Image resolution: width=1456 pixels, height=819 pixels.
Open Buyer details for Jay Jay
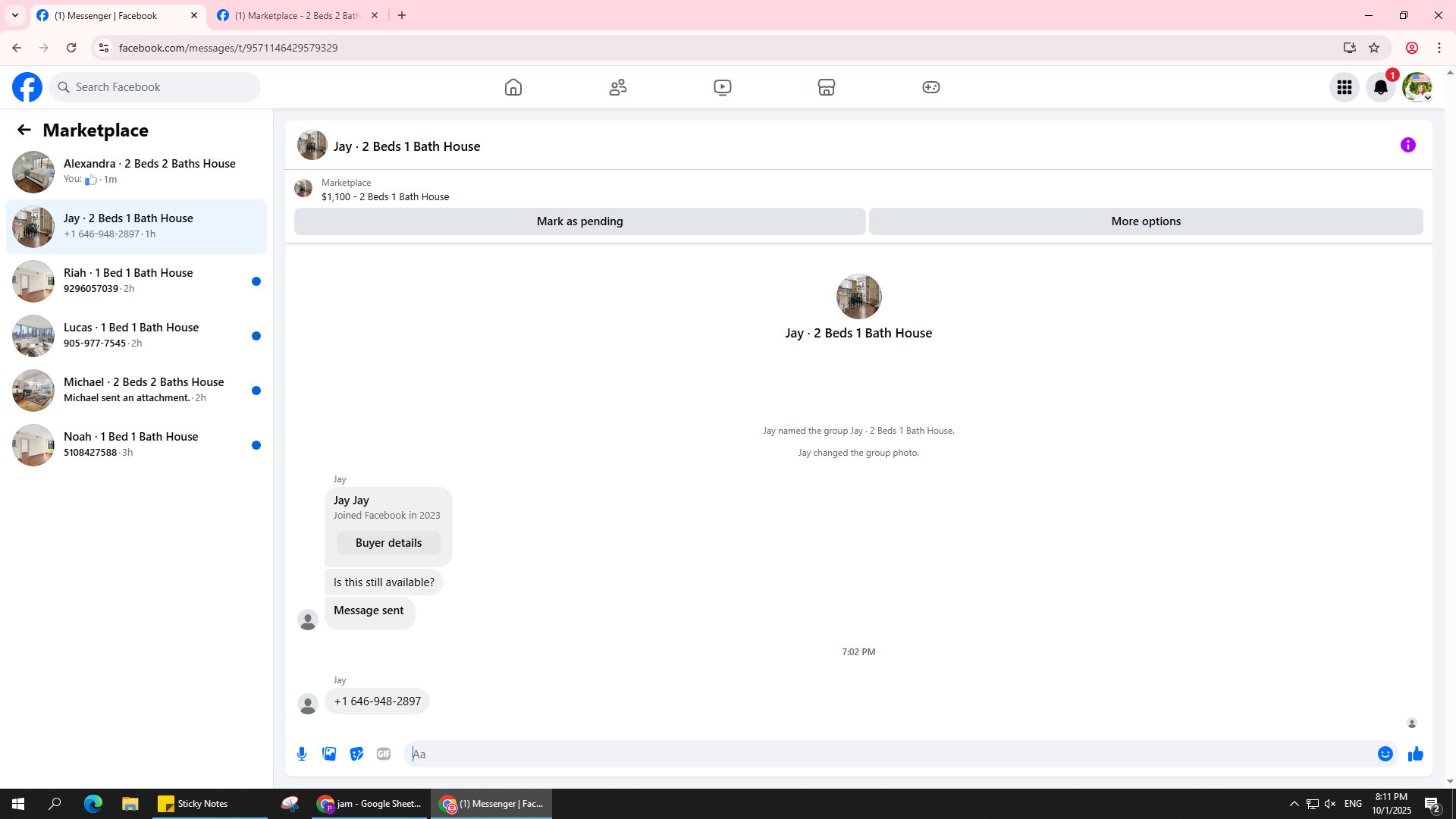click(388, 543)
